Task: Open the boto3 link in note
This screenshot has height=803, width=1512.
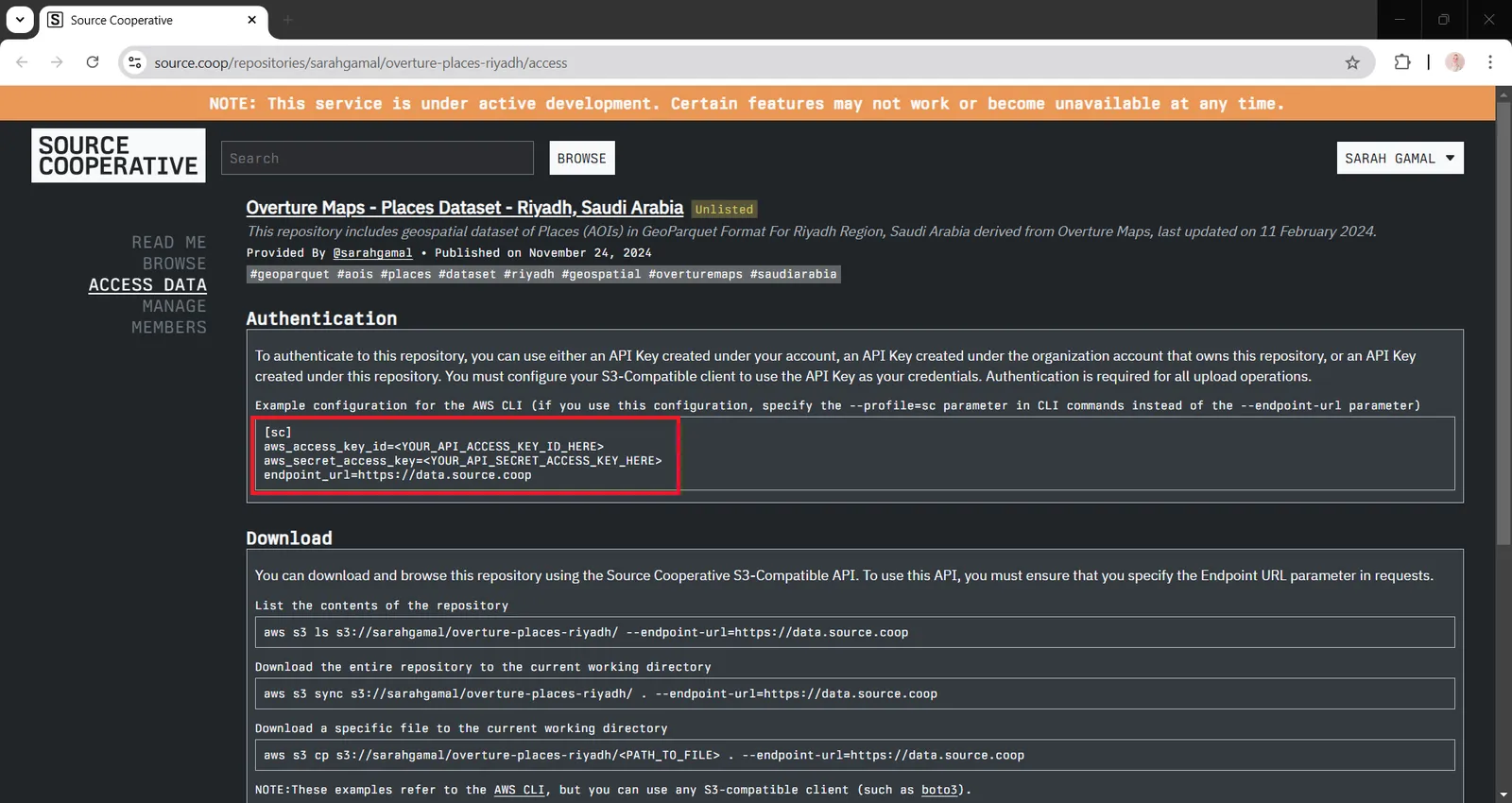Action: [939, 790]
